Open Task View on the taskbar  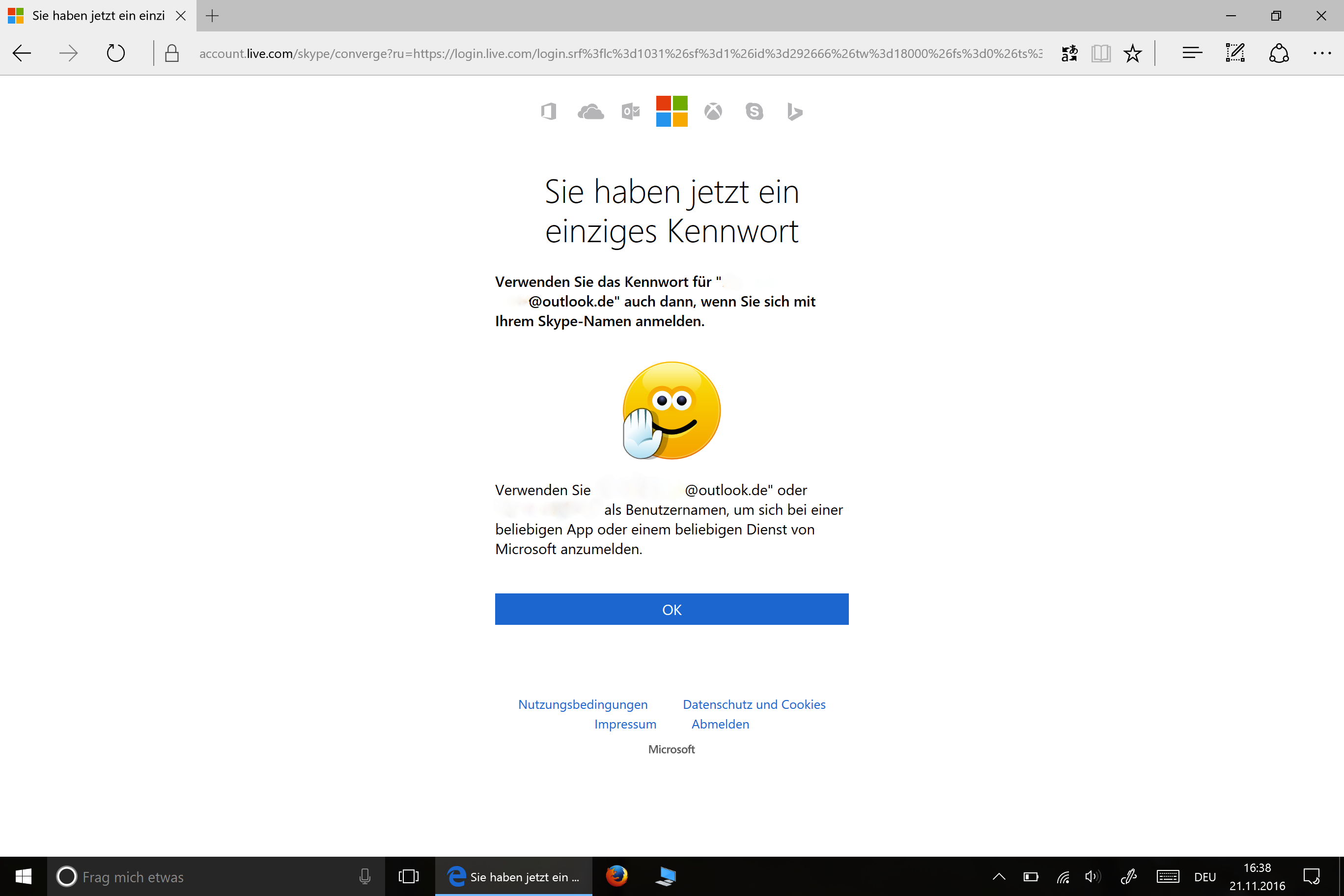409,876
